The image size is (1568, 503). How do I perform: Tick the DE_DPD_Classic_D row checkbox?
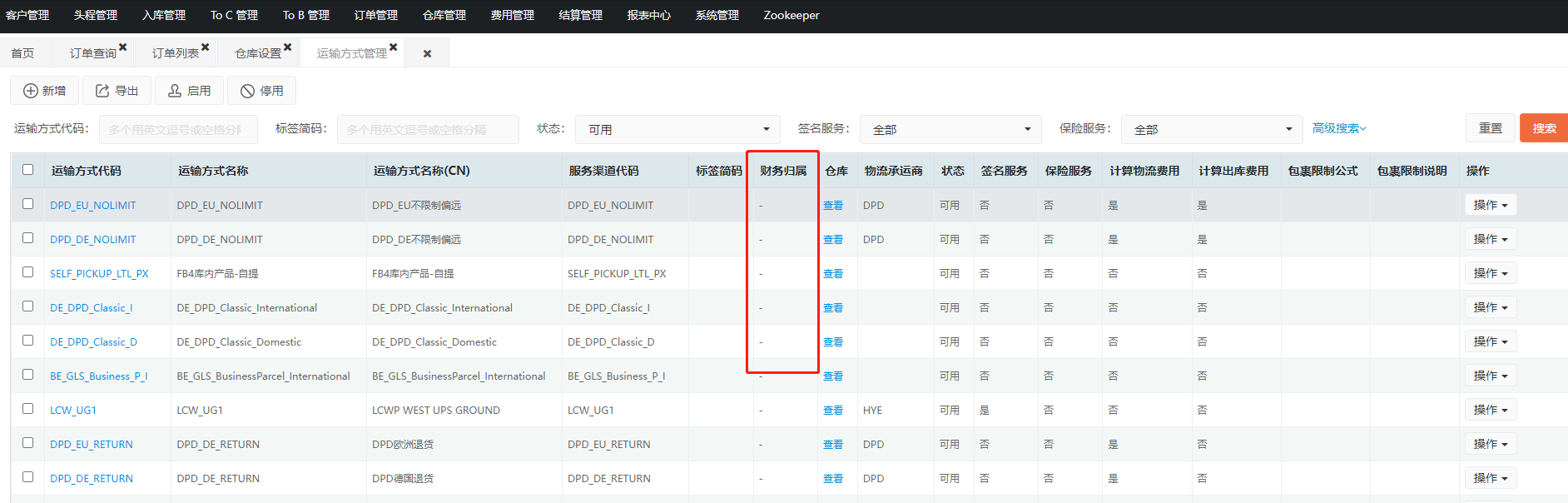27,341
